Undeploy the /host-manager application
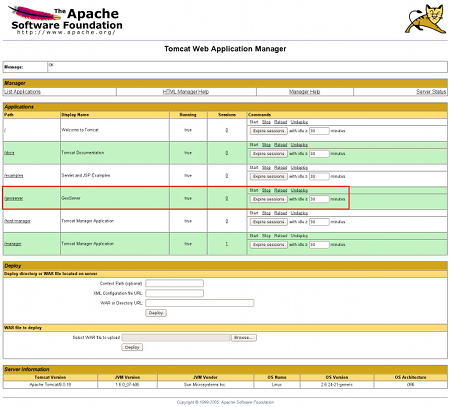The image size is (450, 407). coord(299,213)
